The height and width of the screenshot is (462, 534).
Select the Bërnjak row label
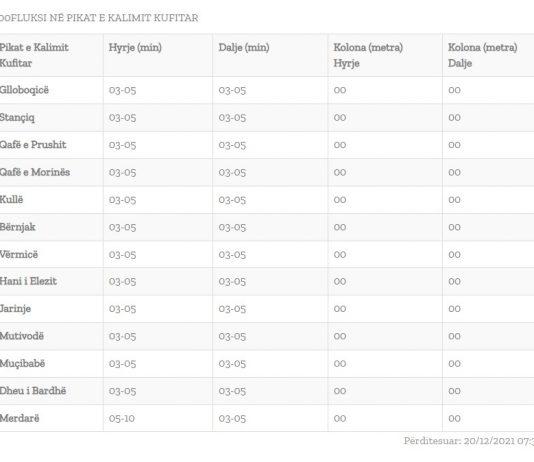point(17,227)
